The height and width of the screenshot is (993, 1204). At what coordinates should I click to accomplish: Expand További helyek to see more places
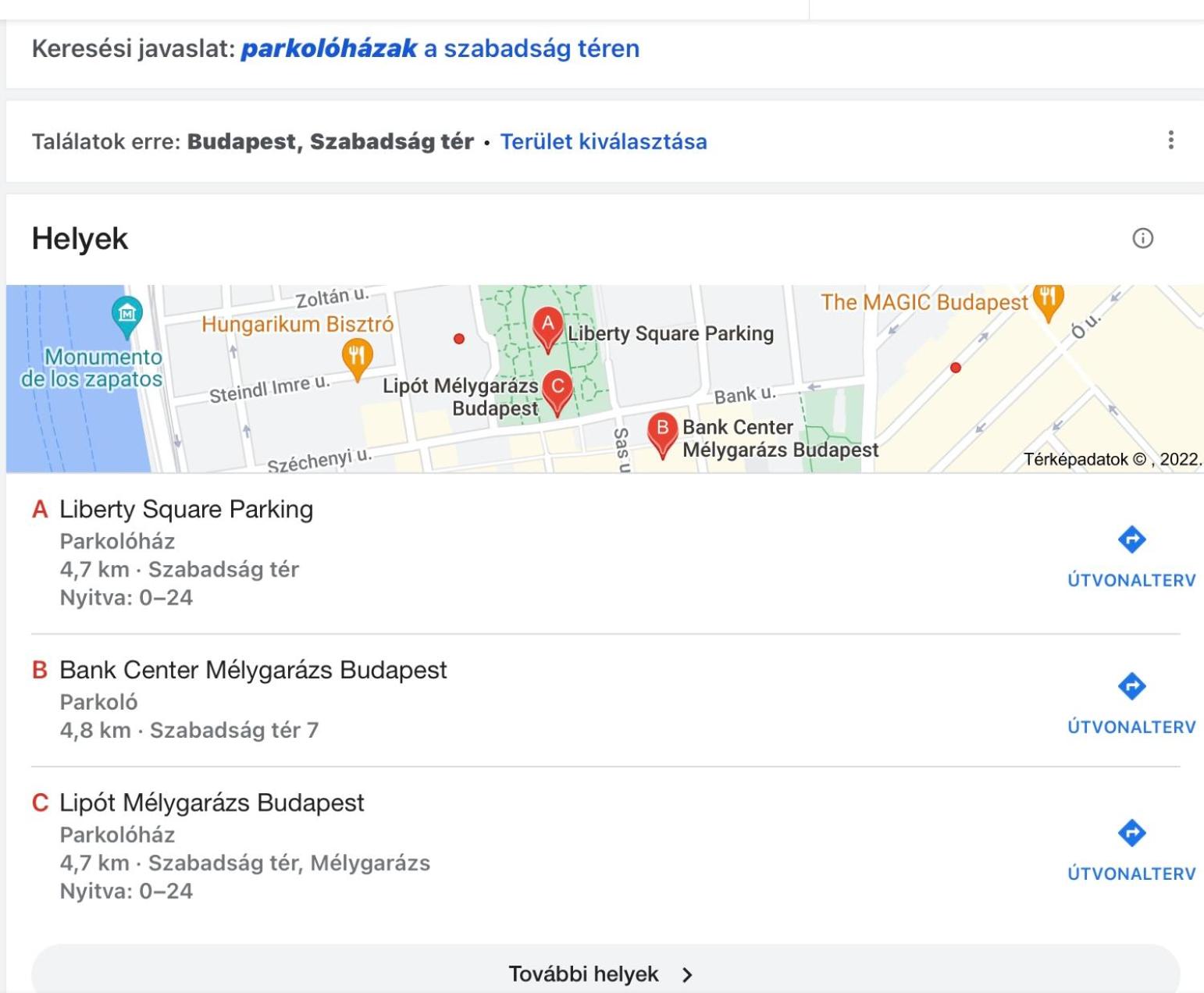click(x=605, y=972)
